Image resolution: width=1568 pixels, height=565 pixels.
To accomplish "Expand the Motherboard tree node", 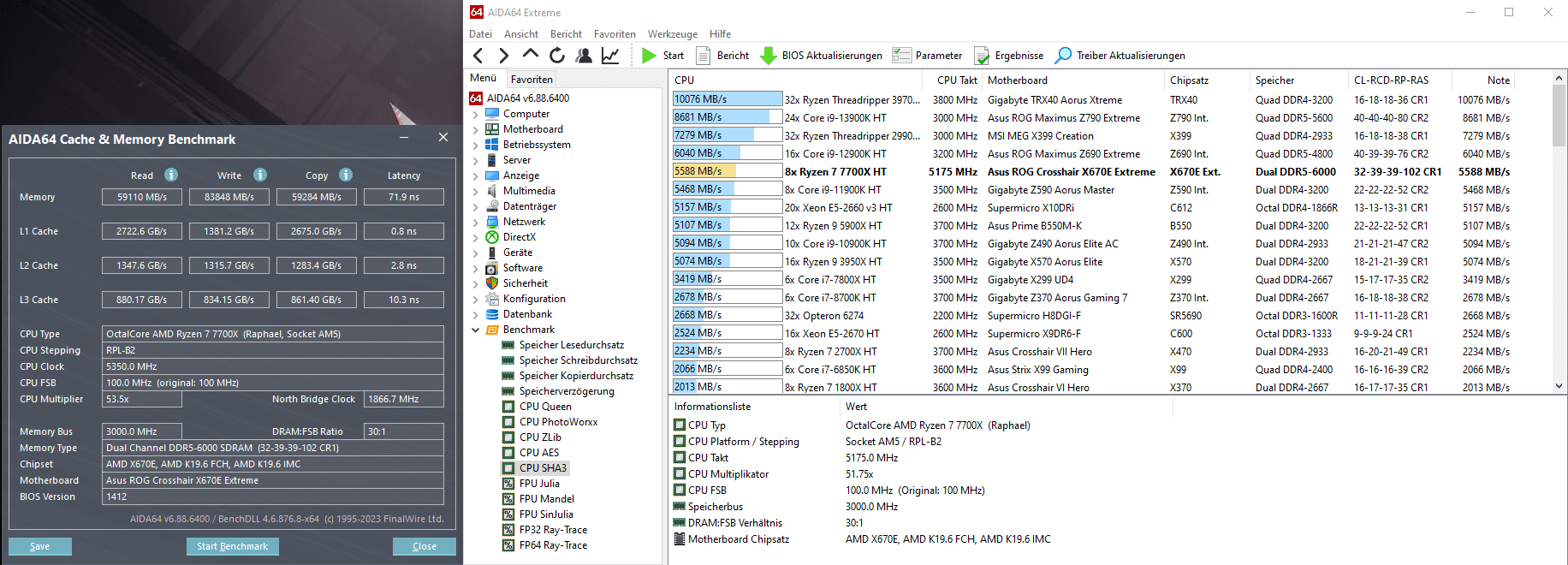I will coord(476,129).
